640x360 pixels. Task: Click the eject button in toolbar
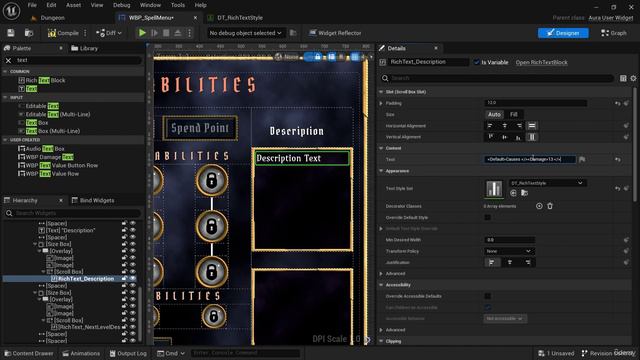click(178, 33)
